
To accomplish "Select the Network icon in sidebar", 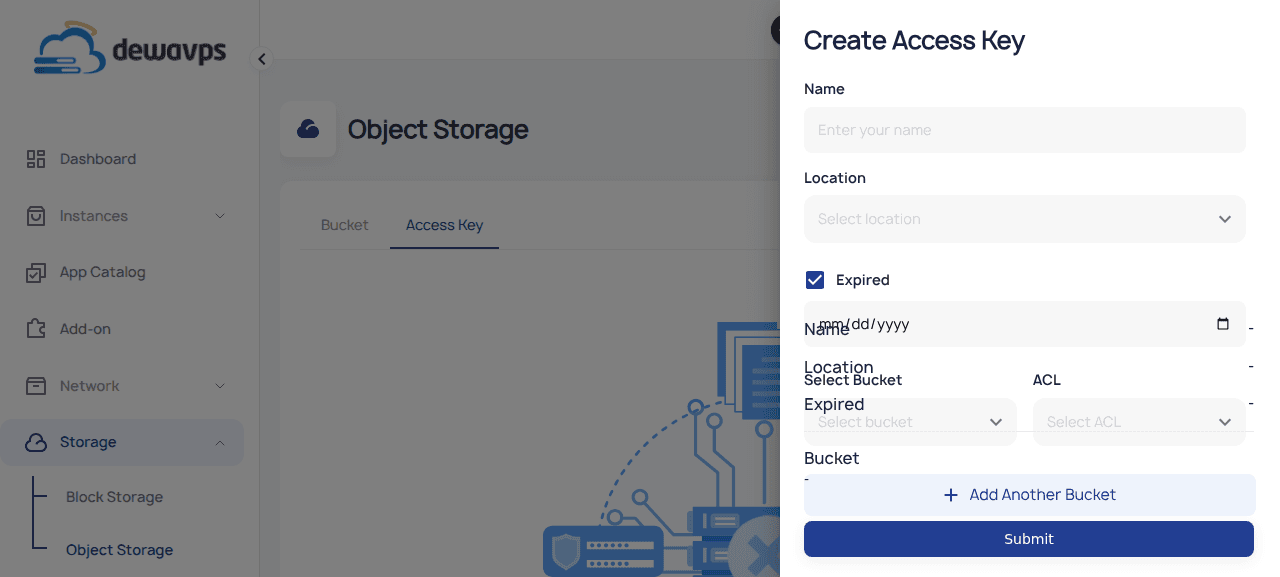I will coord(36,385).
